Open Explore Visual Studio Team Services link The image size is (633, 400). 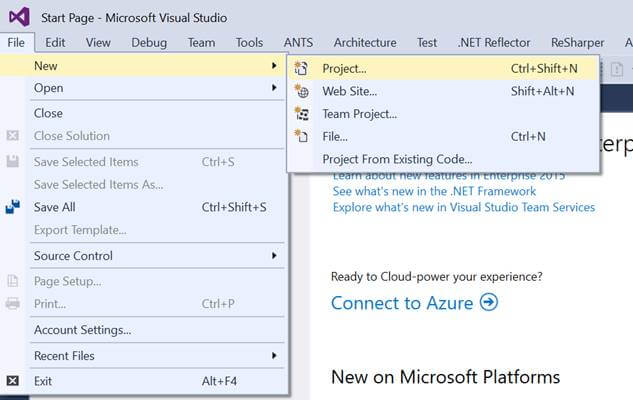pos(463,207)
